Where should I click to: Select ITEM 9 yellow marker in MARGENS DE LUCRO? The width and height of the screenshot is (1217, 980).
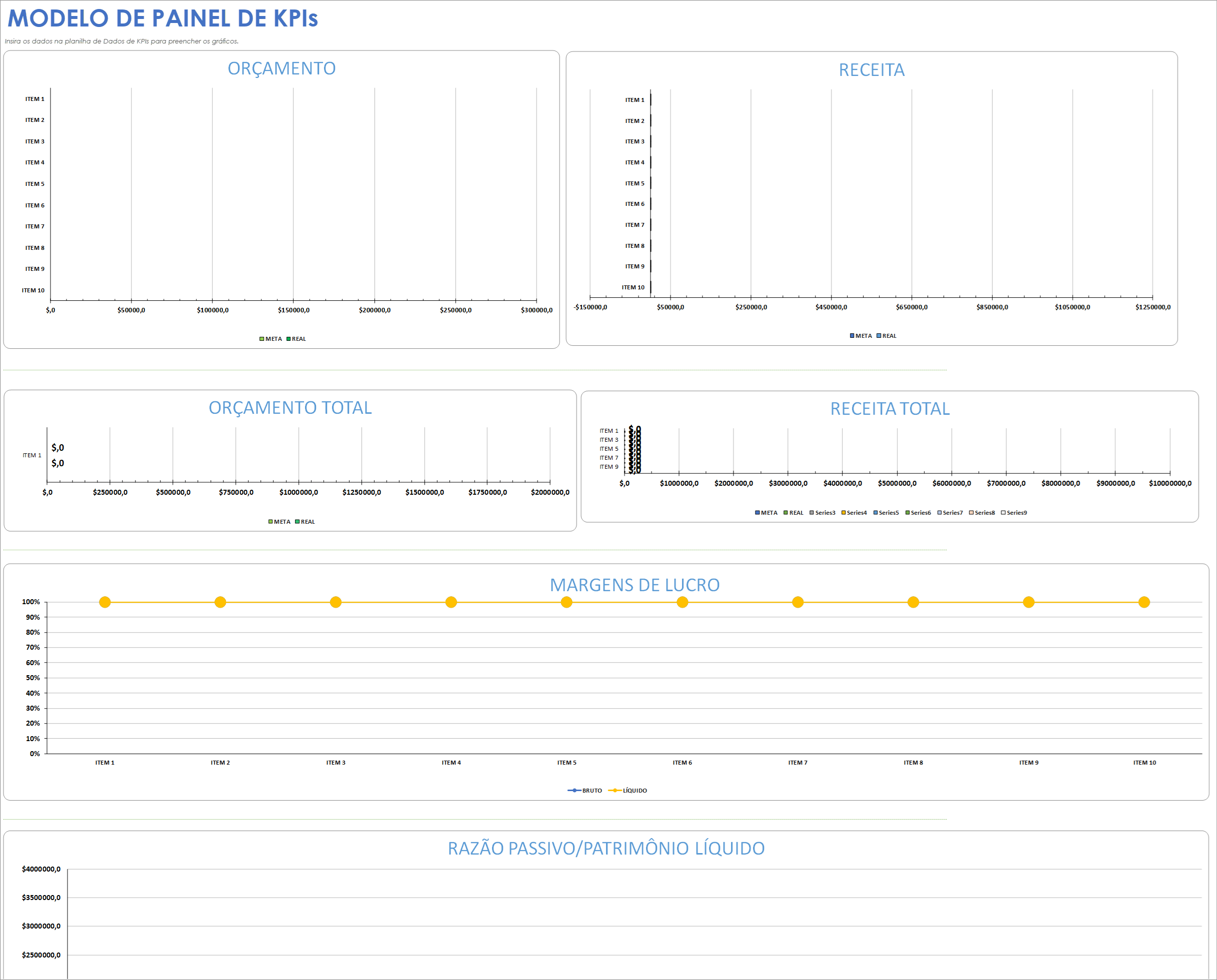point(1028,602)
